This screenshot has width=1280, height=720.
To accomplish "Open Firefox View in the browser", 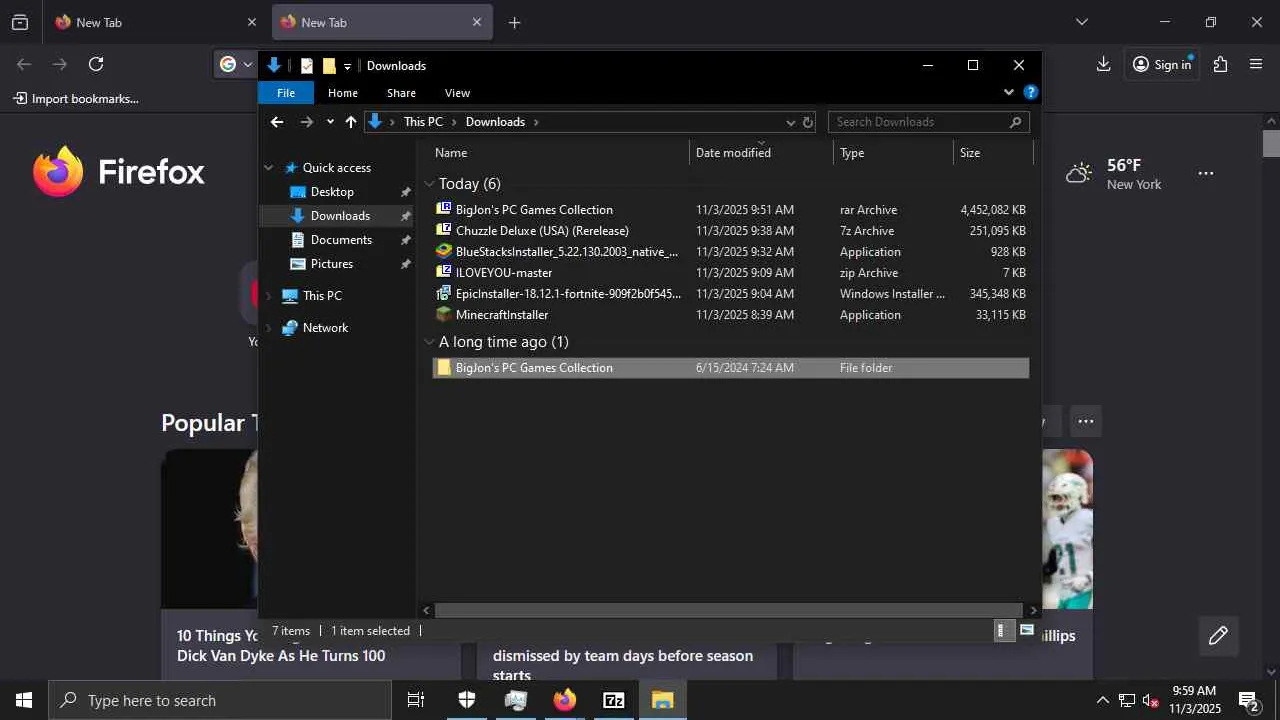I will 20,22.
